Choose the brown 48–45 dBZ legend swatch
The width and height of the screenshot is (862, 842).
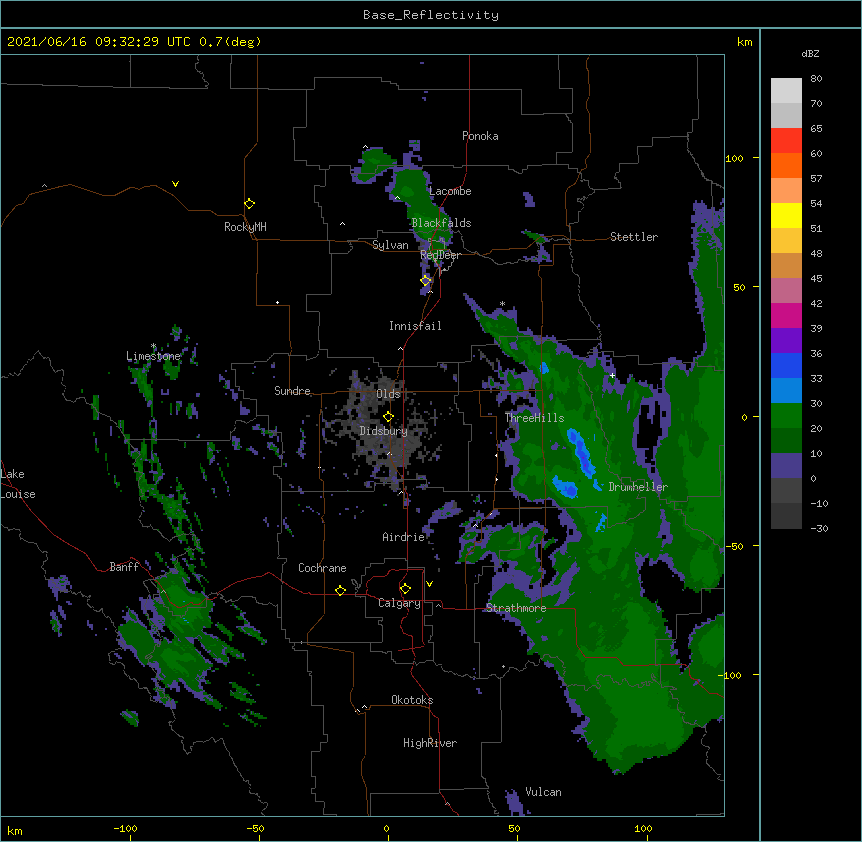[786, 265]
